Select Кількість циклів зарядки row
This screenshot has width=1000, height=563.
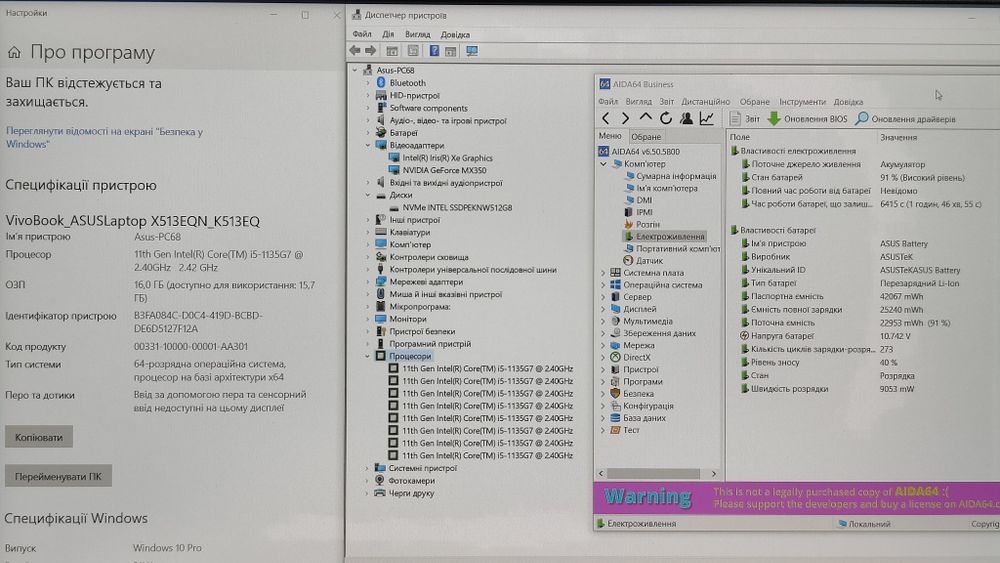pyautogui.click(x=861, y=349)
